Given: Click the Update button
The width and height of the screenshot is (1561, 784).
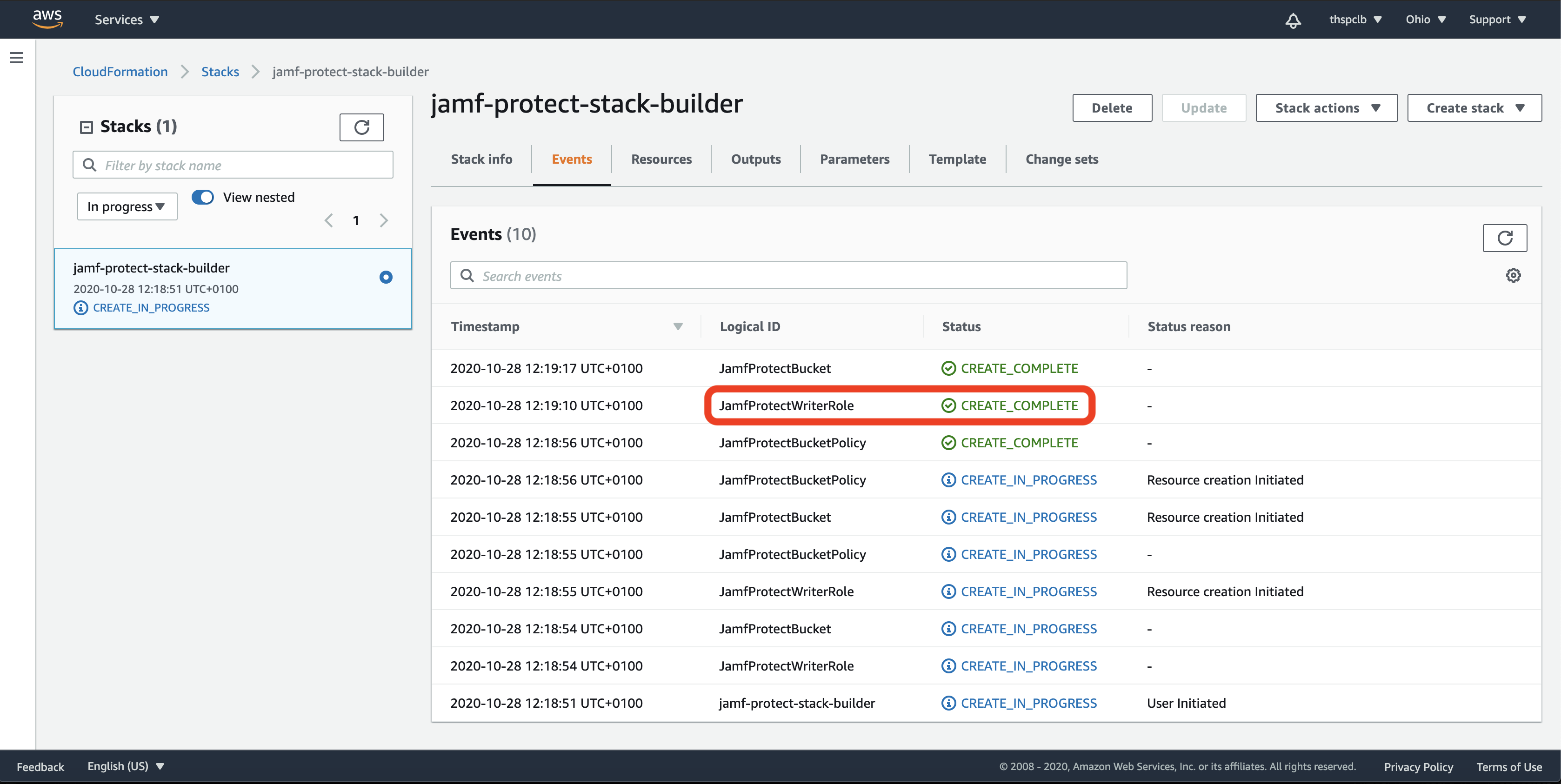Looking at the screenshot, I should [x=1203, y=108].
